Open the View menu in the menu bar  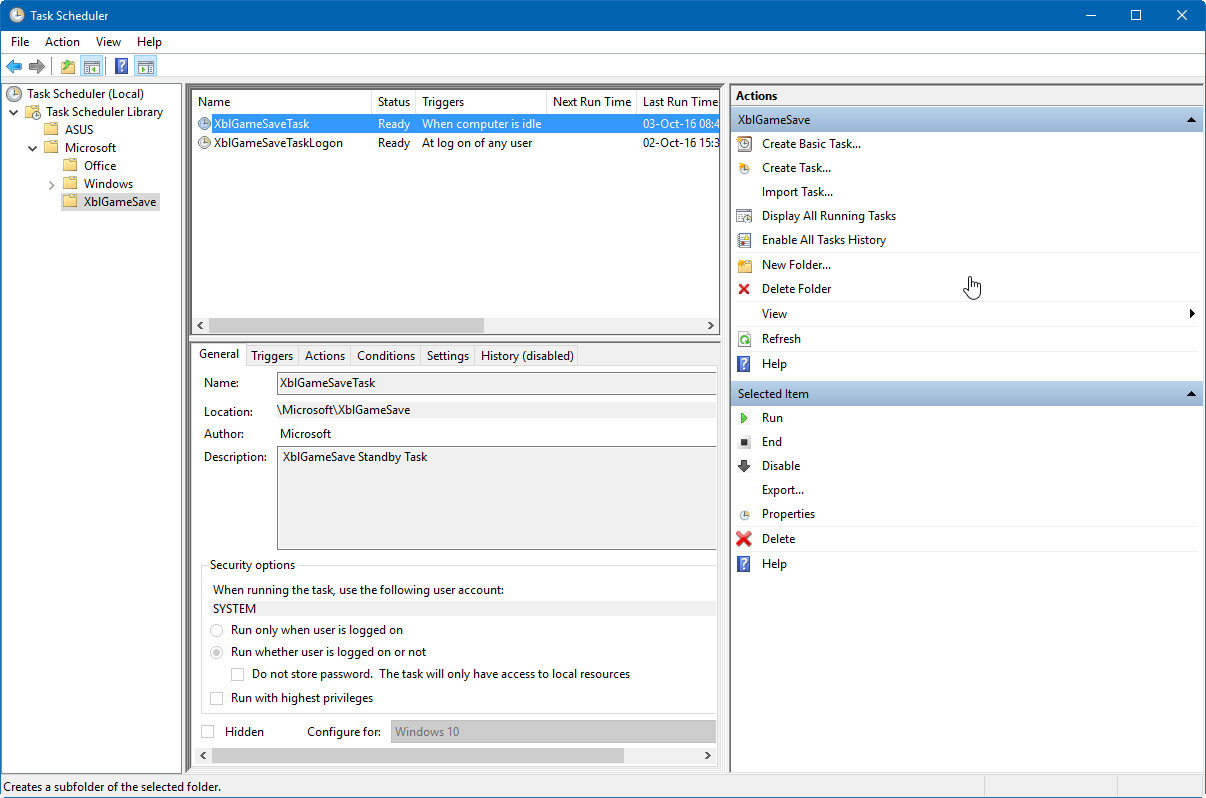tap(108, 42)
